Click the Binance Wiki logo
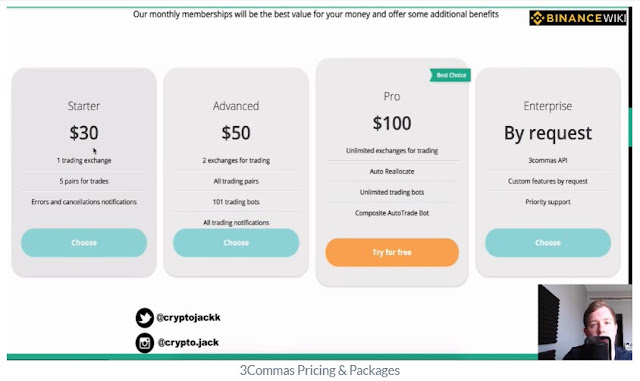Image resolution: width=640 pixels, height=381 pixels. (578, 18)
